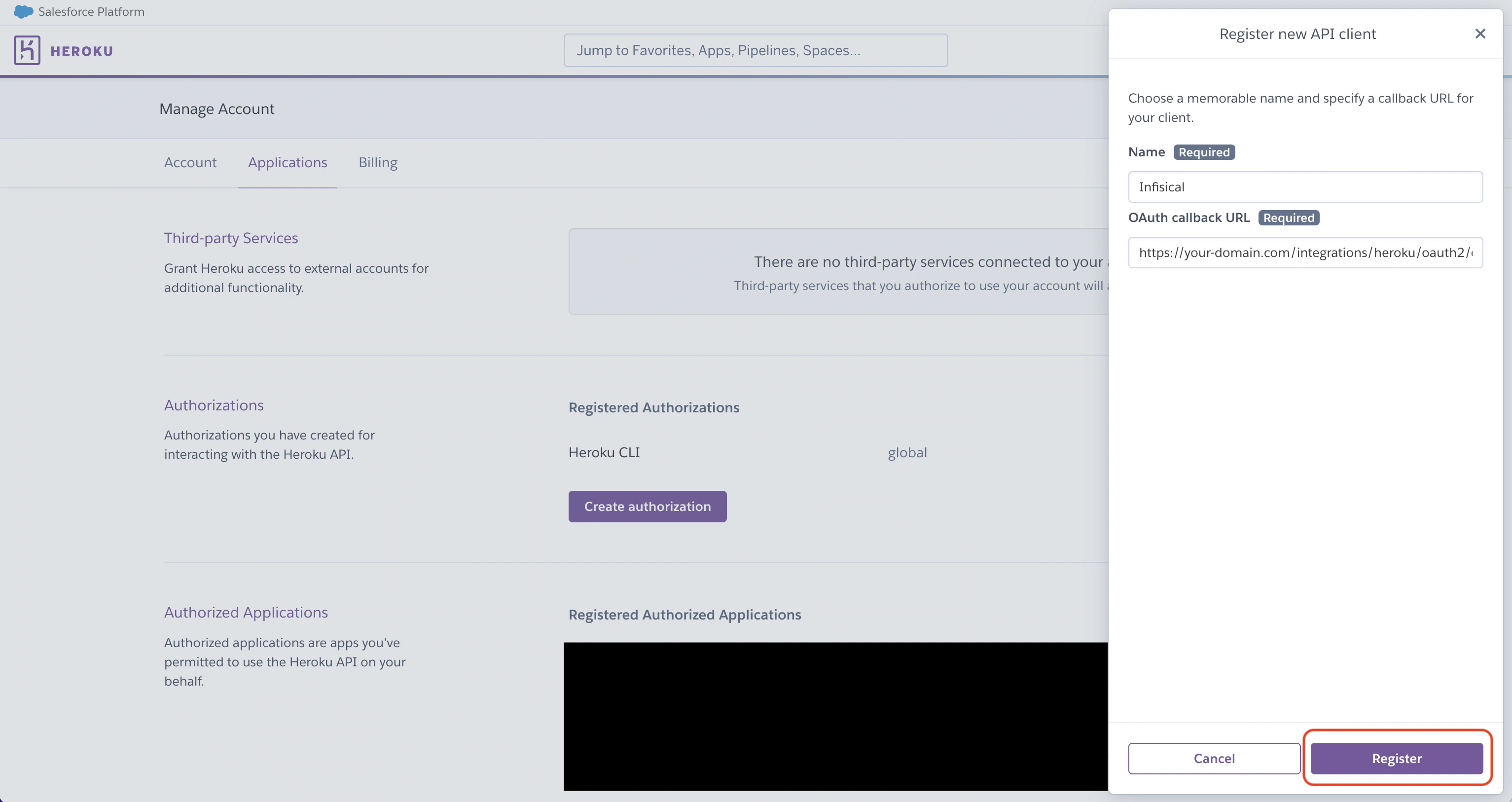
Task: Close the Register new API client panel
Action: point(1480,34)
